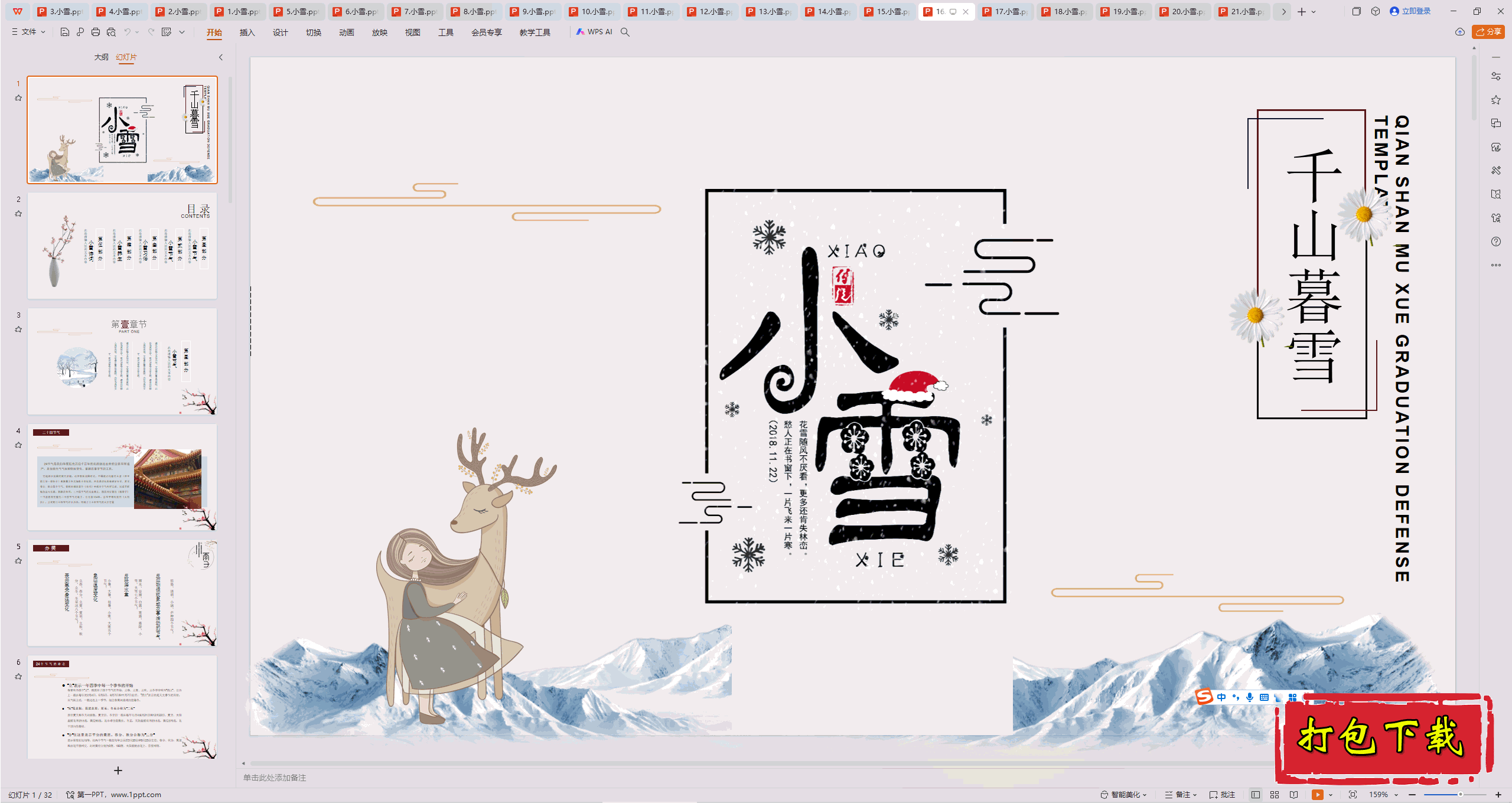
Task: Expand quick access toolbar customize arrow
Action: tap(182, 32)
